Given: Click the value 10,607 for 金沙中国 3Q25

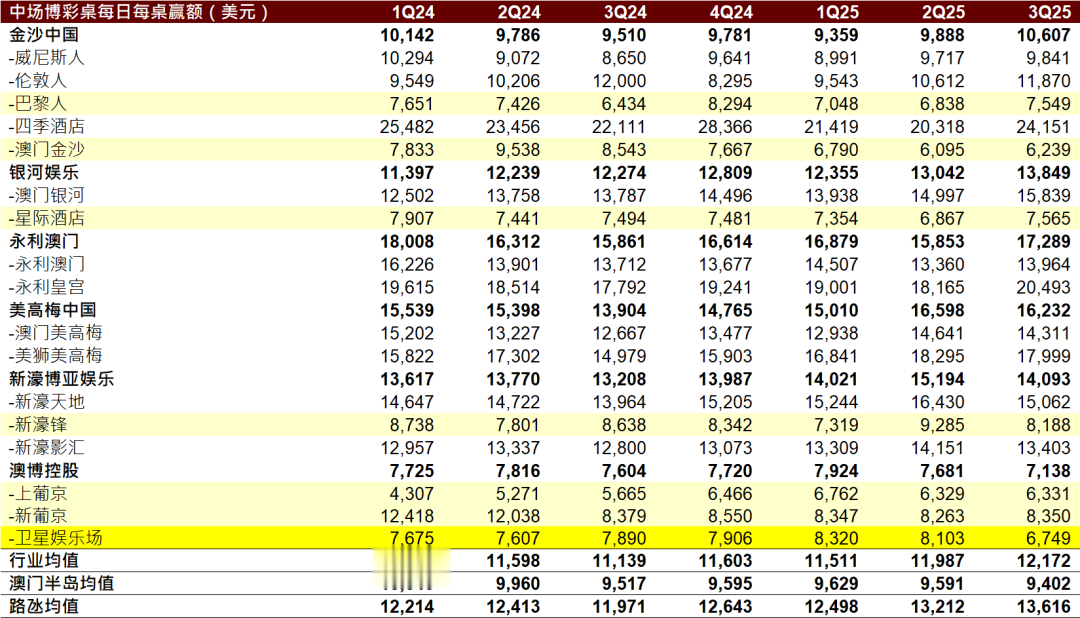Looking at the screenshot, I should click(x=1043, y=35).
